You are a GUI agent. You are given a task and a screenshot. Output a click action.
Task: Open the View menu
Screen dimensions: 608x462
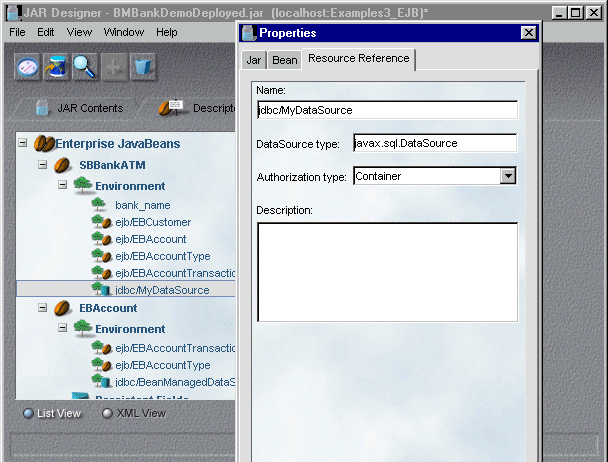click(79, 32)
